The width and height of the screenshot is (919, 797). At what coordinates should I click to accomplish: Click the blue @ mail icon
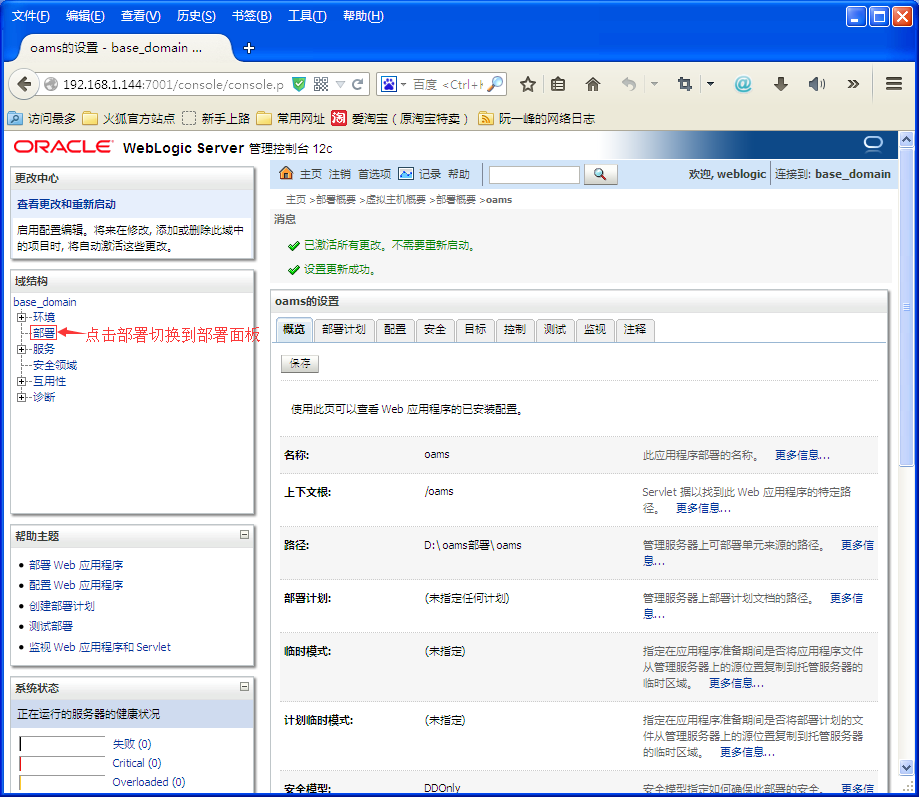click(743, 84)
